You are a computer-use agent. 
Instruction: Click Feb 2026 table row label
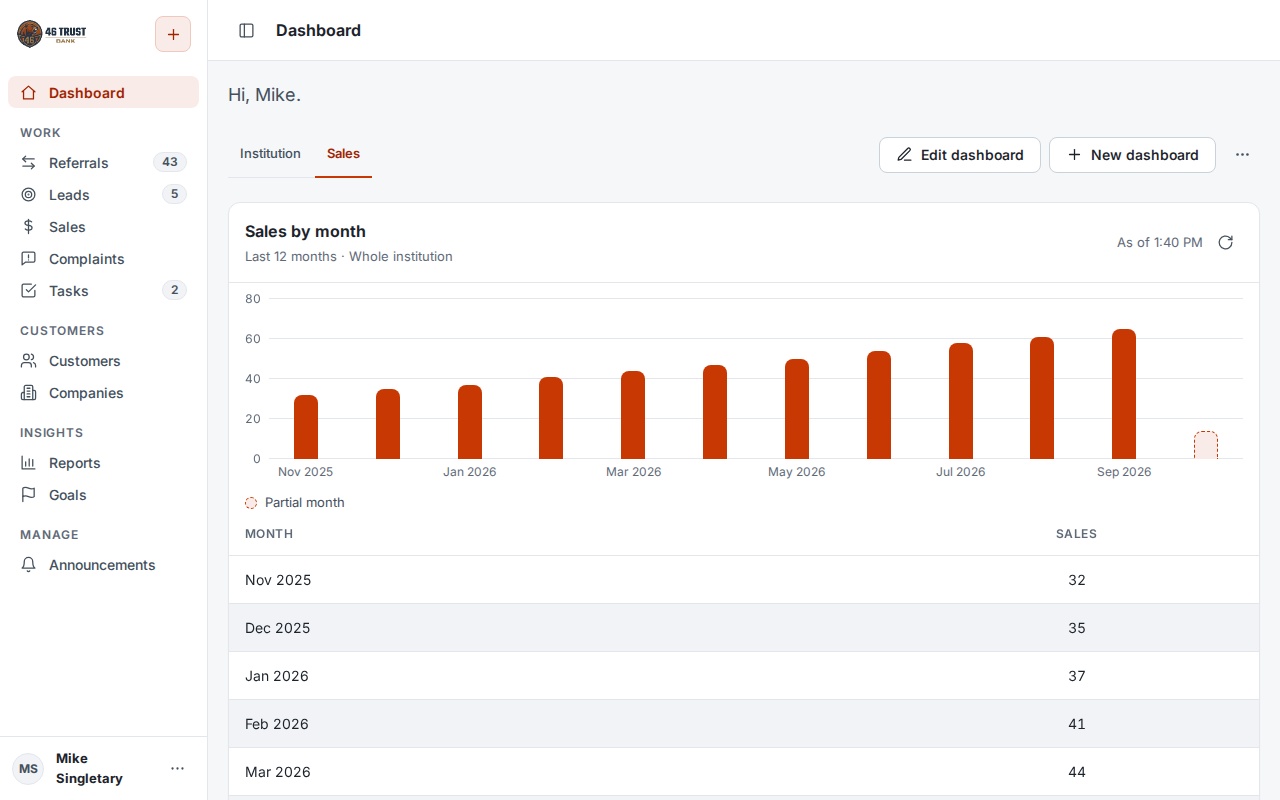pyautogui.click(x=277, y=724)
